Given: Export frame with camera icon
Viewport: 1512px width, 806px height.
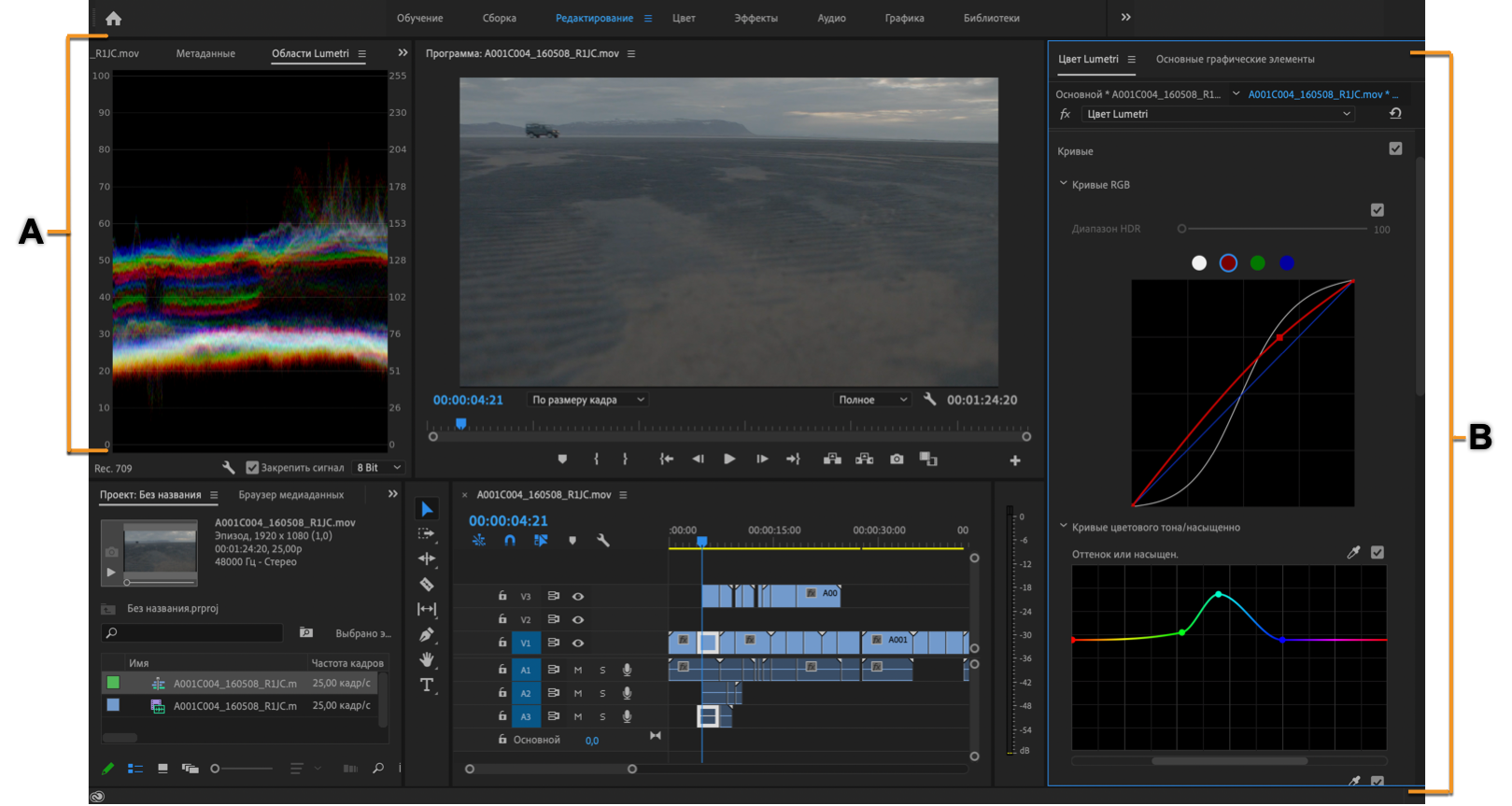Looking at the screenshot, I should click(897, 460).
